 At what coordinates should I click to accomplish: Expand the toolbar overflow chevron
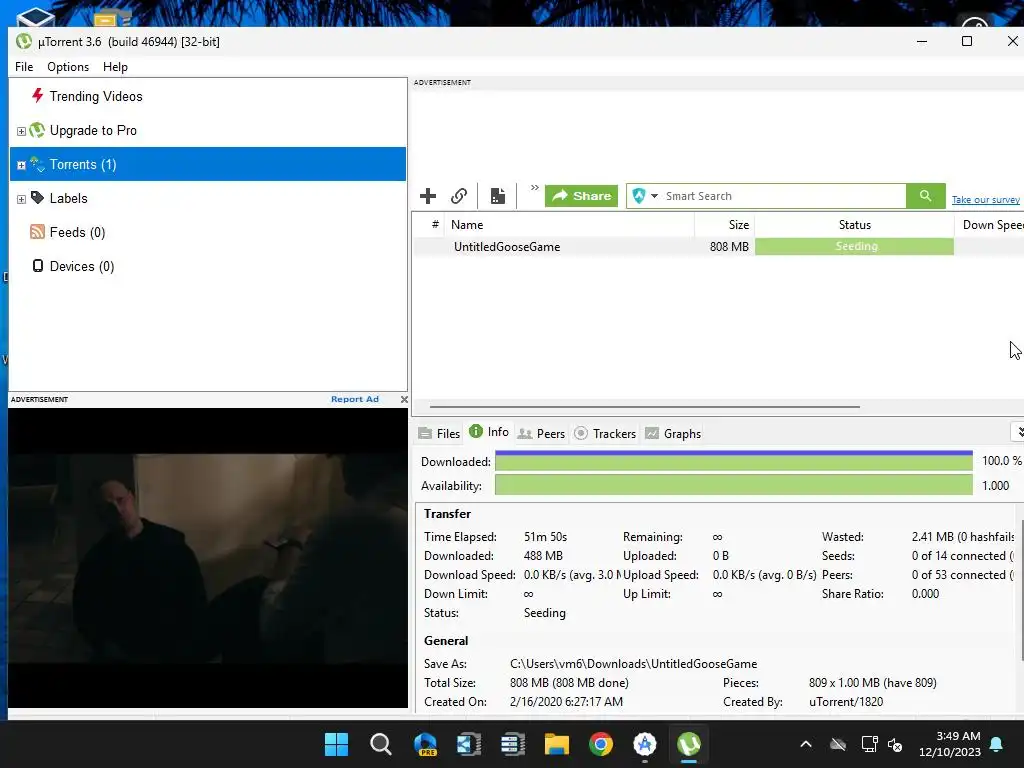point(534,187)
